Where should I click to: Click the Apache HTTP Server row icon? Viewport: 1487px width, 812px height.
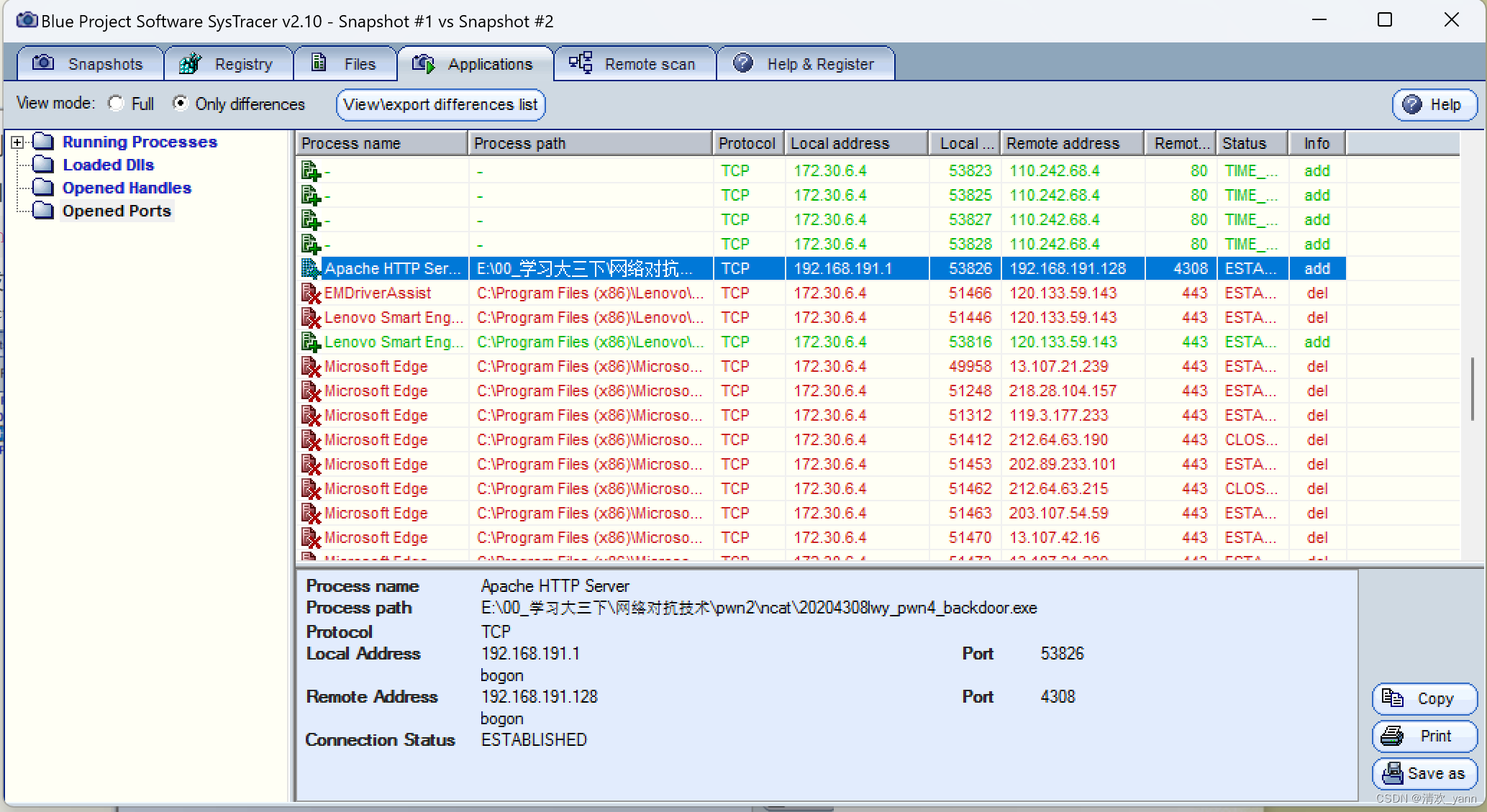pyautogui.click(x=311, y=269)
